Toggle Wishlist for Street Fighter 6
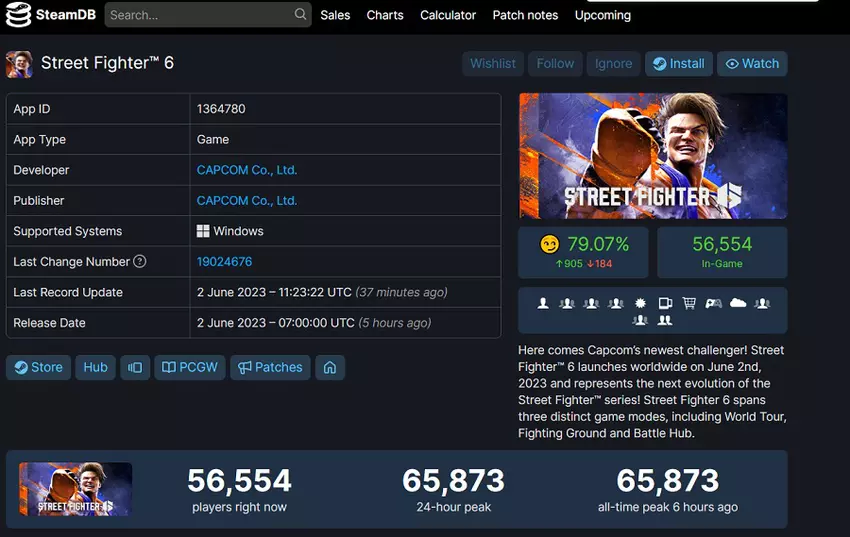 [493, 63]
